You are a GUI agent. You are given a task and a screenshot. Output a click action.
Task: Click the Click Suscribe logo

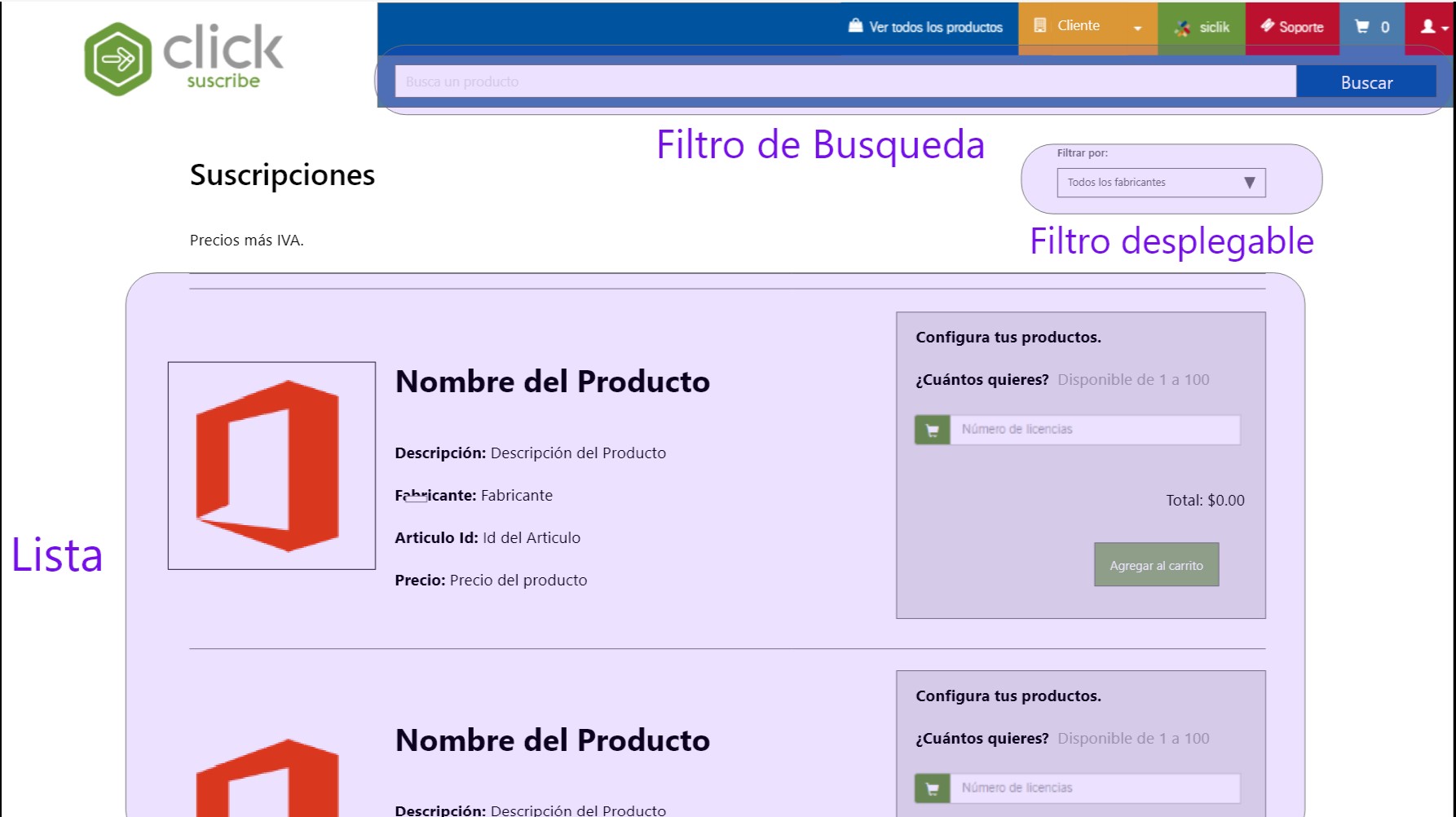tap(184, 59)
